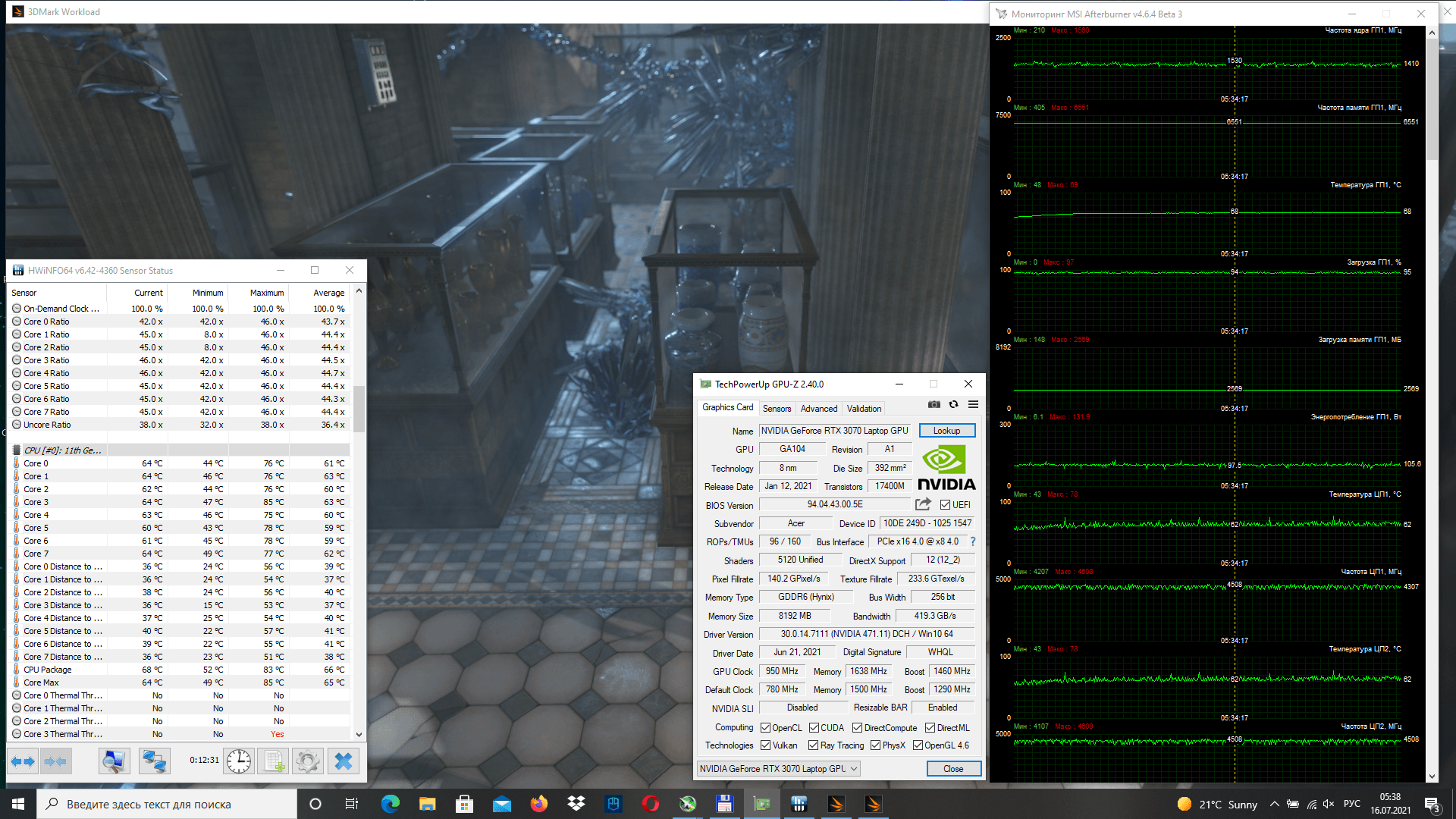The image size is (1456, 819).
Task: Open HWiNFO sensor settings gear
Action: pos(308,761)
